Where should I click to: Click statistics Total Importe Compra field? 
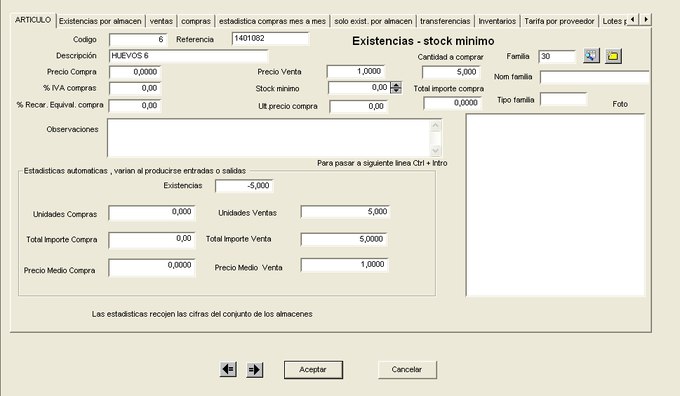(152, 240)
